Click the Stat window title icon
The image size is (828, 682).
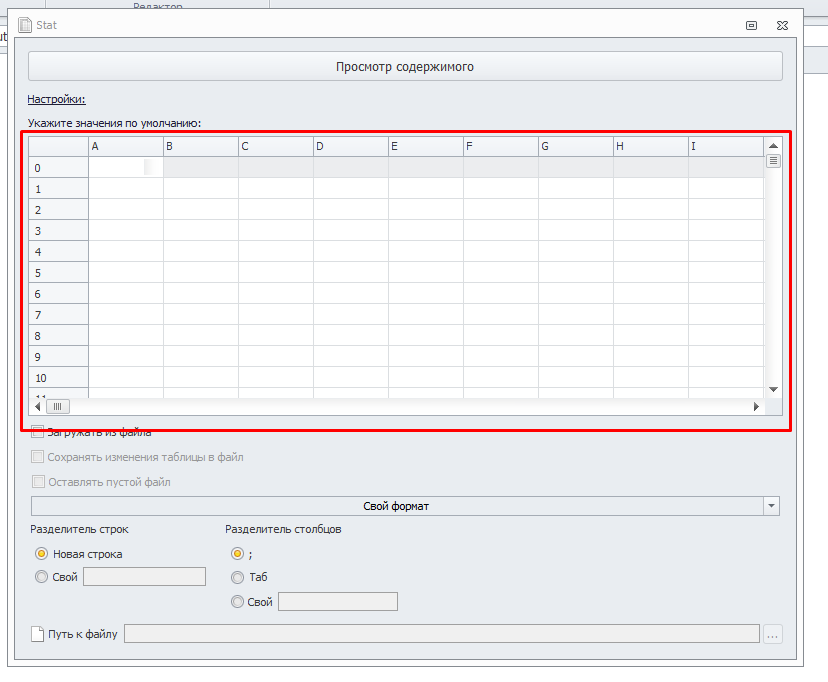coord(25,25)
